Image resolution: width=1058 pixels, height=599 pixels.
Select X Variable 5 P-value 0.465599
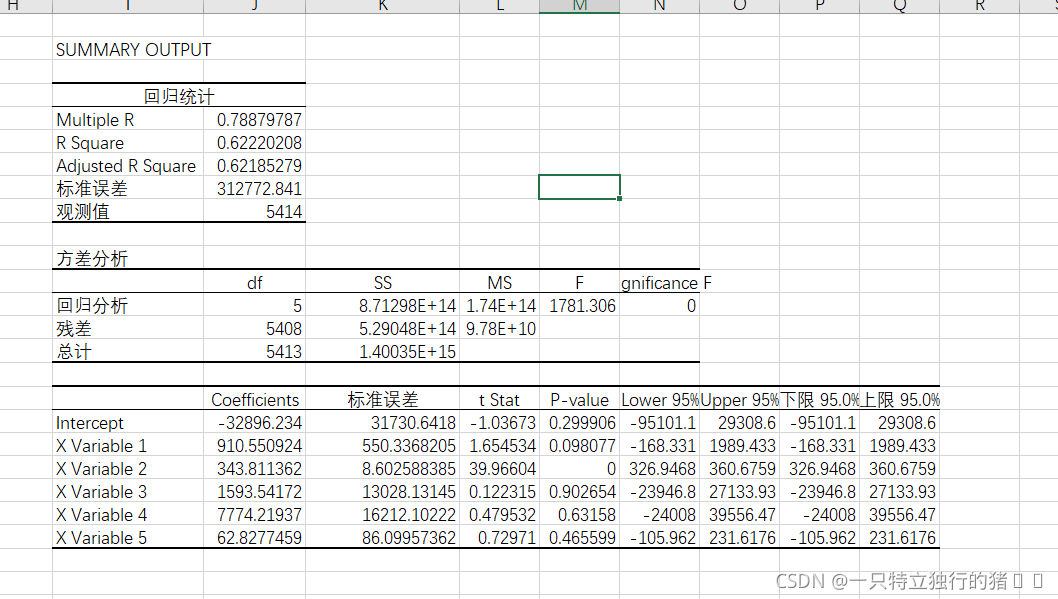580,538
